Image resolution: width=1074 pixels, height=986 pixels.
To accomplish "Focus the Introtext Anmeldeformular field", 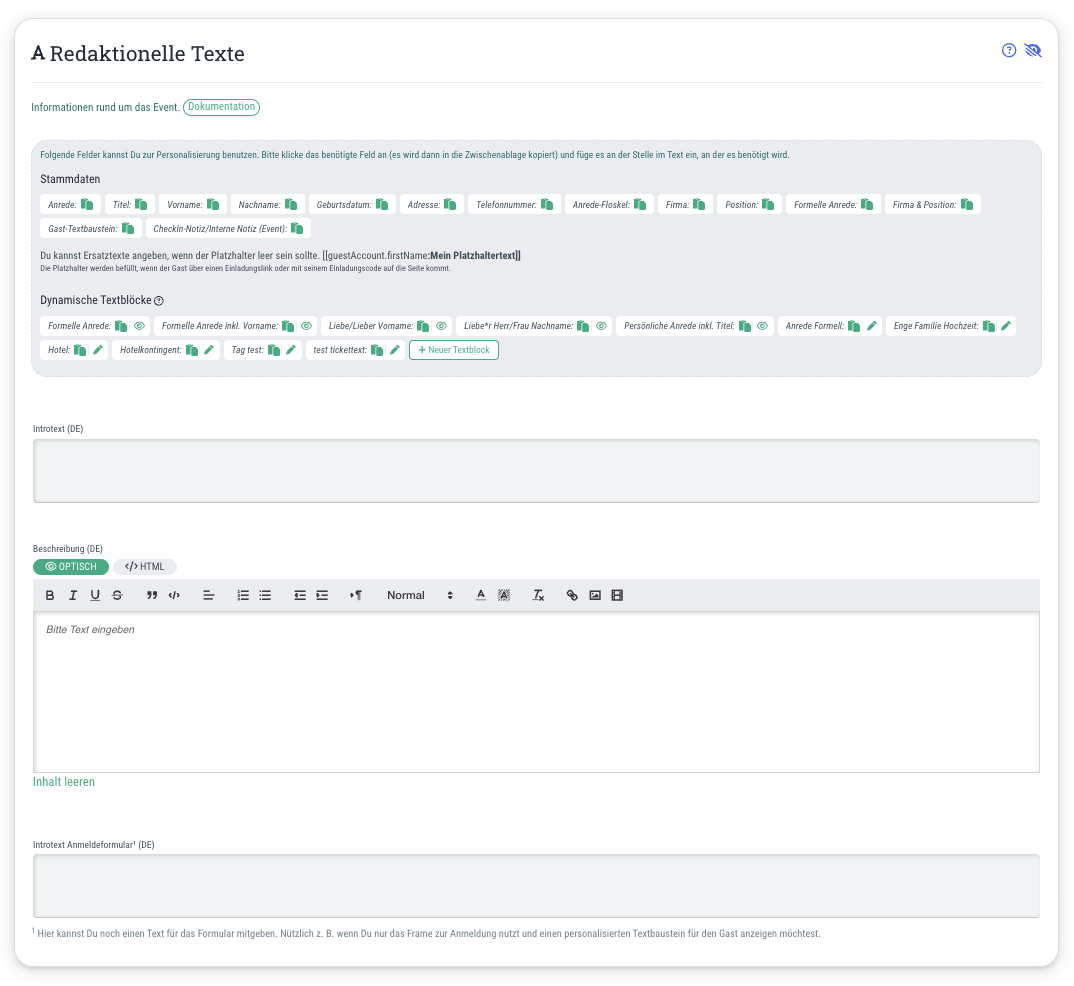I will pos(536,885).
